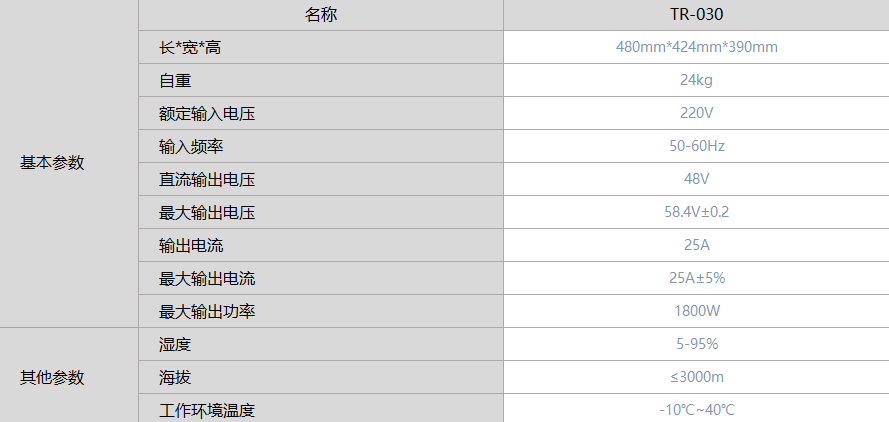Click the 1800W power value
The height and width of the screenshot is (422, 889).
click(697, 312)
